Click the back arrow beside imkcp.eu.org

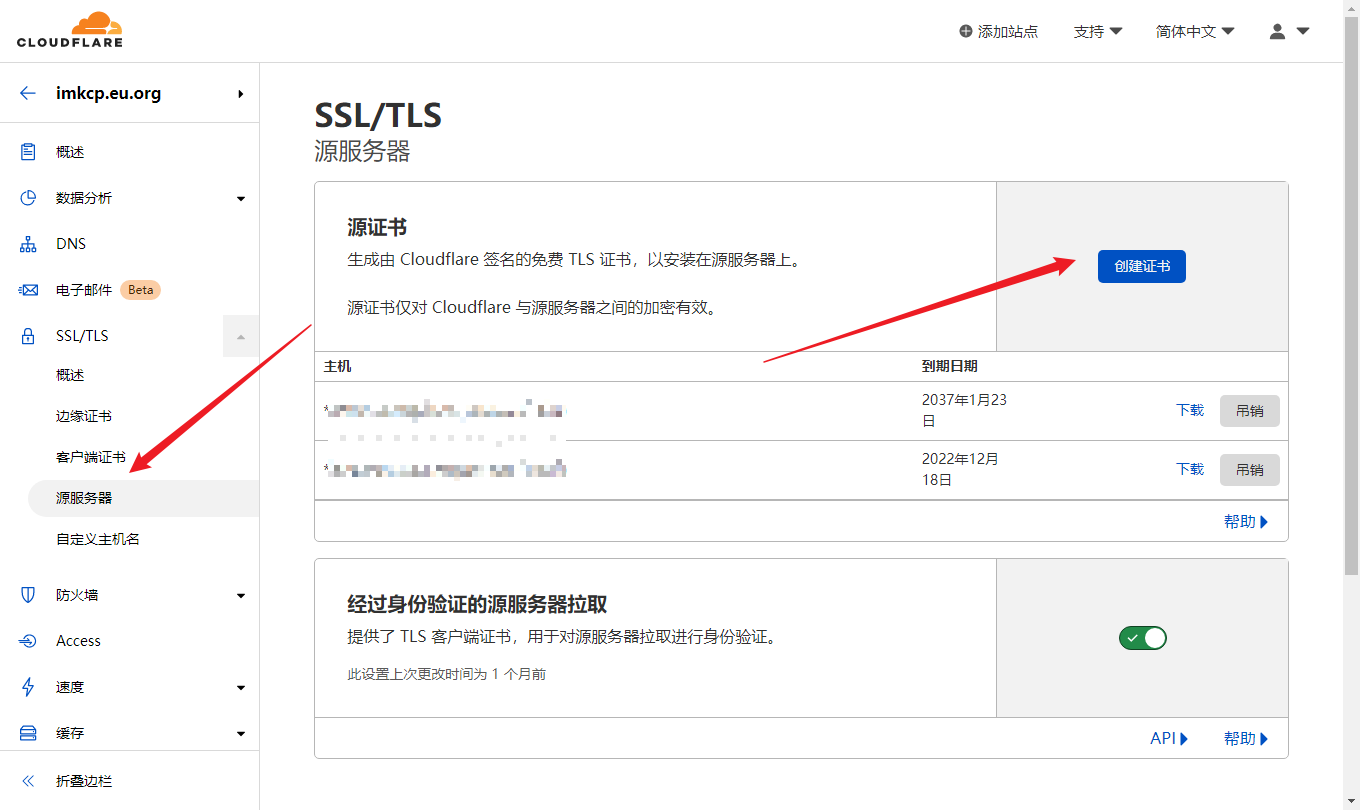(28, 93)
